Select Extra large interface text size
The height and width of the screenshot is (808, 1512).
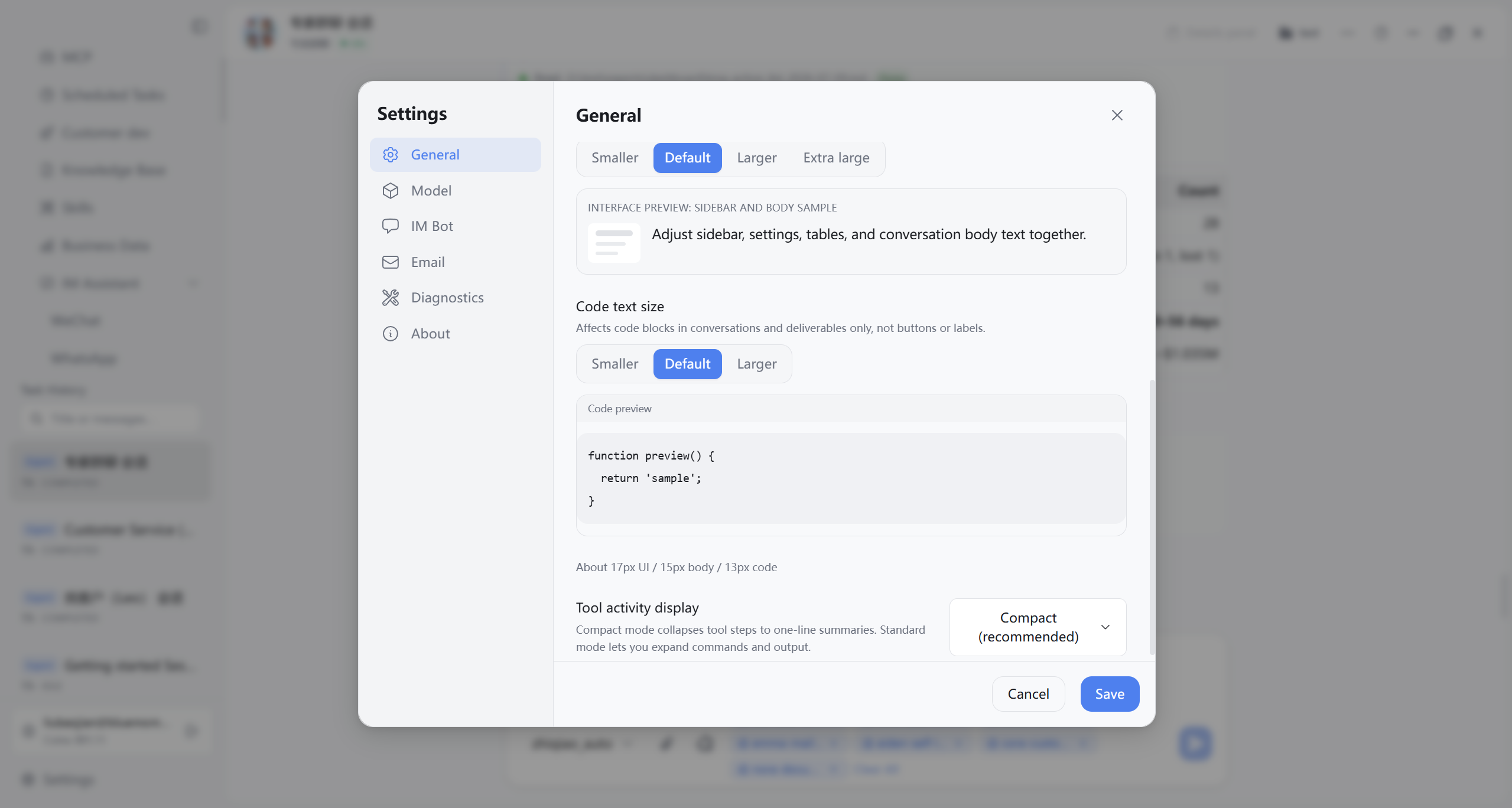836,158
